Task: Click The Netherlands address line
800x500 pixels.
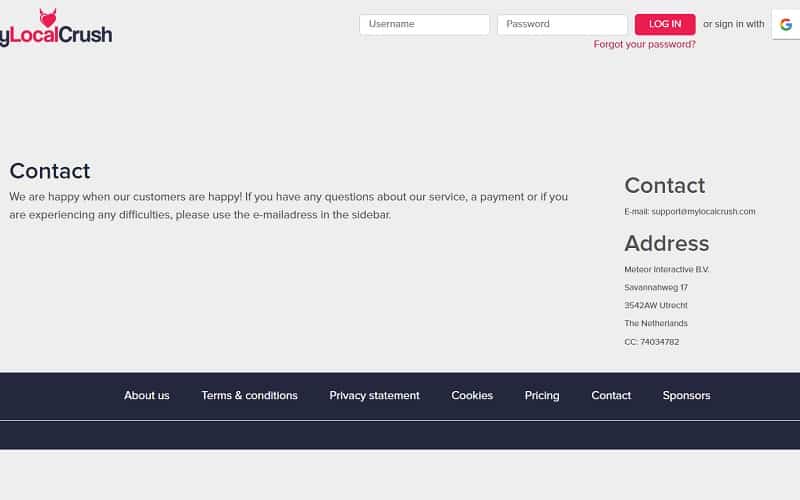Action: 656,323
